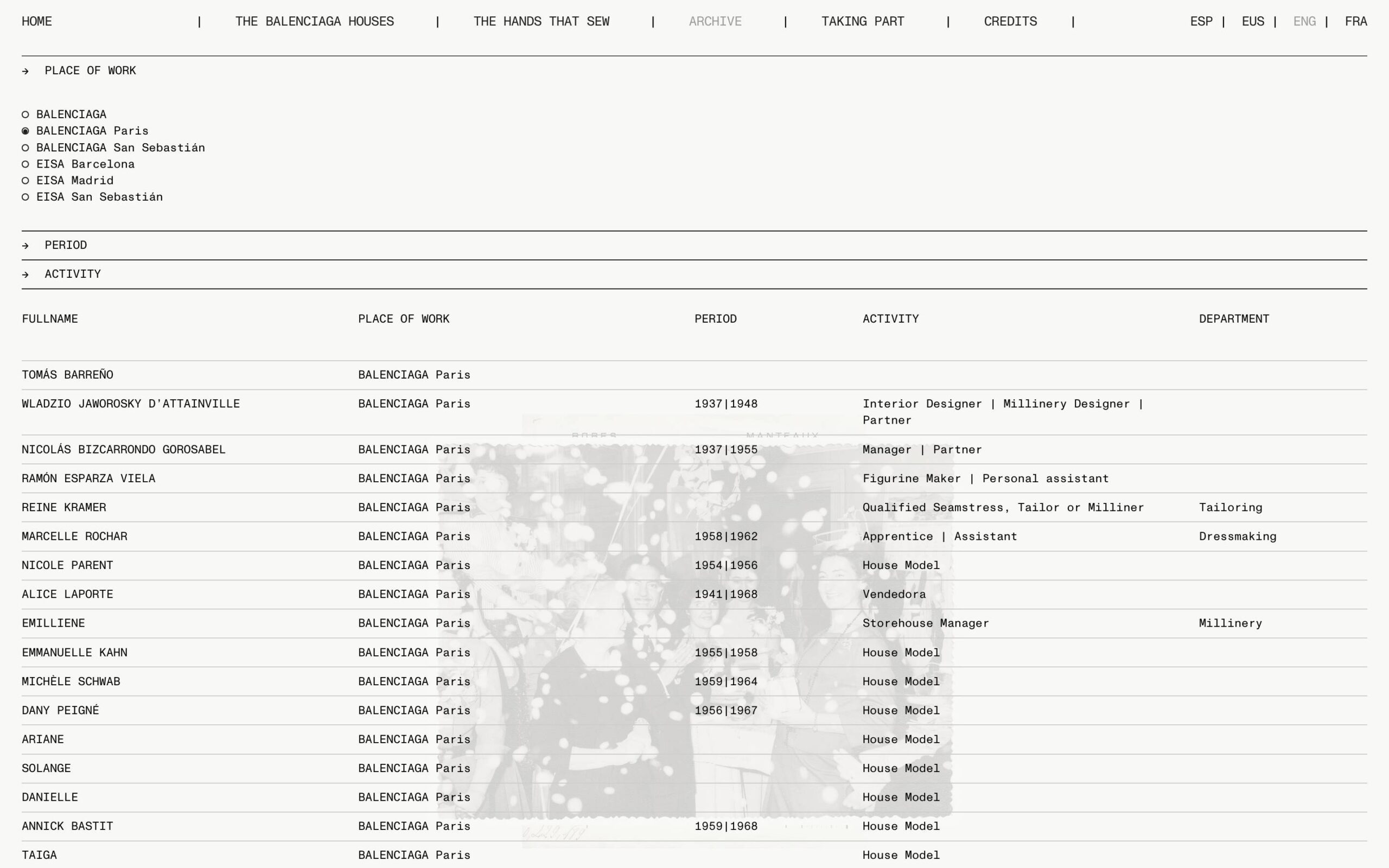The width and height of the screenshot is (1389, 868).
Task: Switch language to ENG
Action: [x=1304, y=22]
